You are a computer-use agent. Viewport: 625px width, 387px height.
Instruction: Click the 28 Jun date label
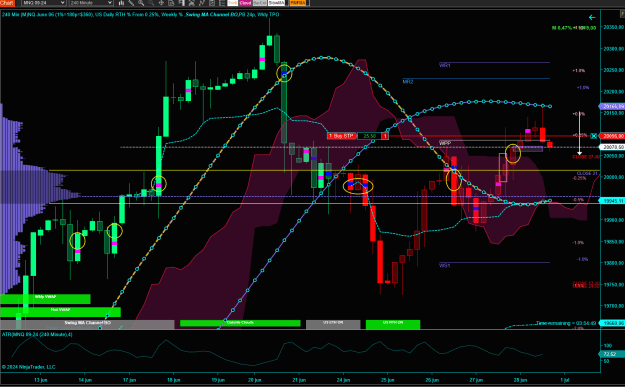click(521, 380)
